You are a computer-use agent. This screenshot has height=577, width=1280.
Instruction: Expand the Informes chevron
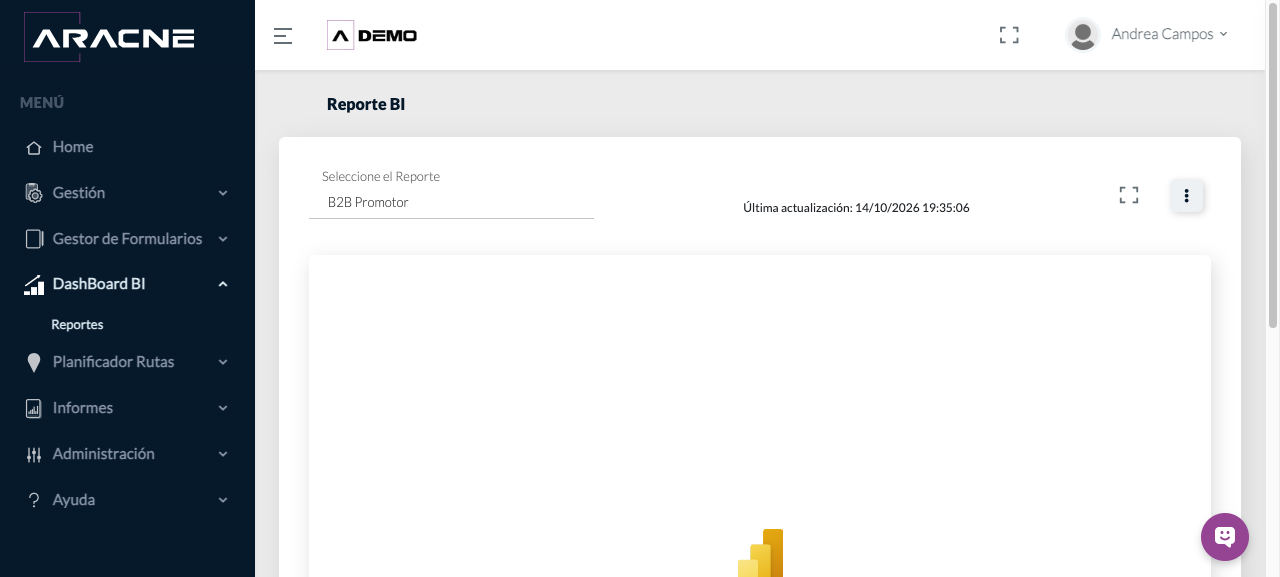coord(223,408)
